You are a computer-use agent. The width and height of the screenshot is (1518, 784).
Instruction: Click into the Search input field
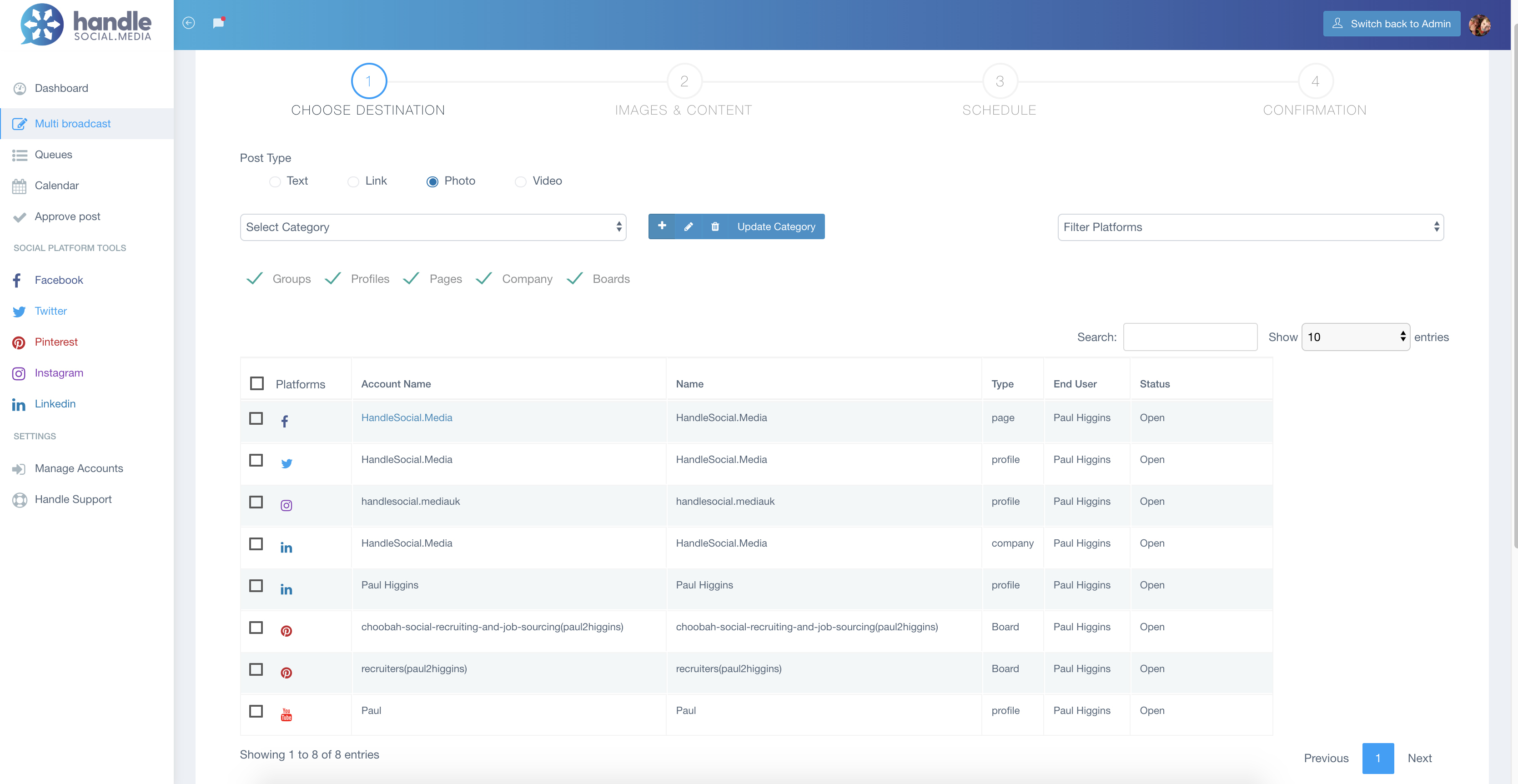(x=1190, y=337)
